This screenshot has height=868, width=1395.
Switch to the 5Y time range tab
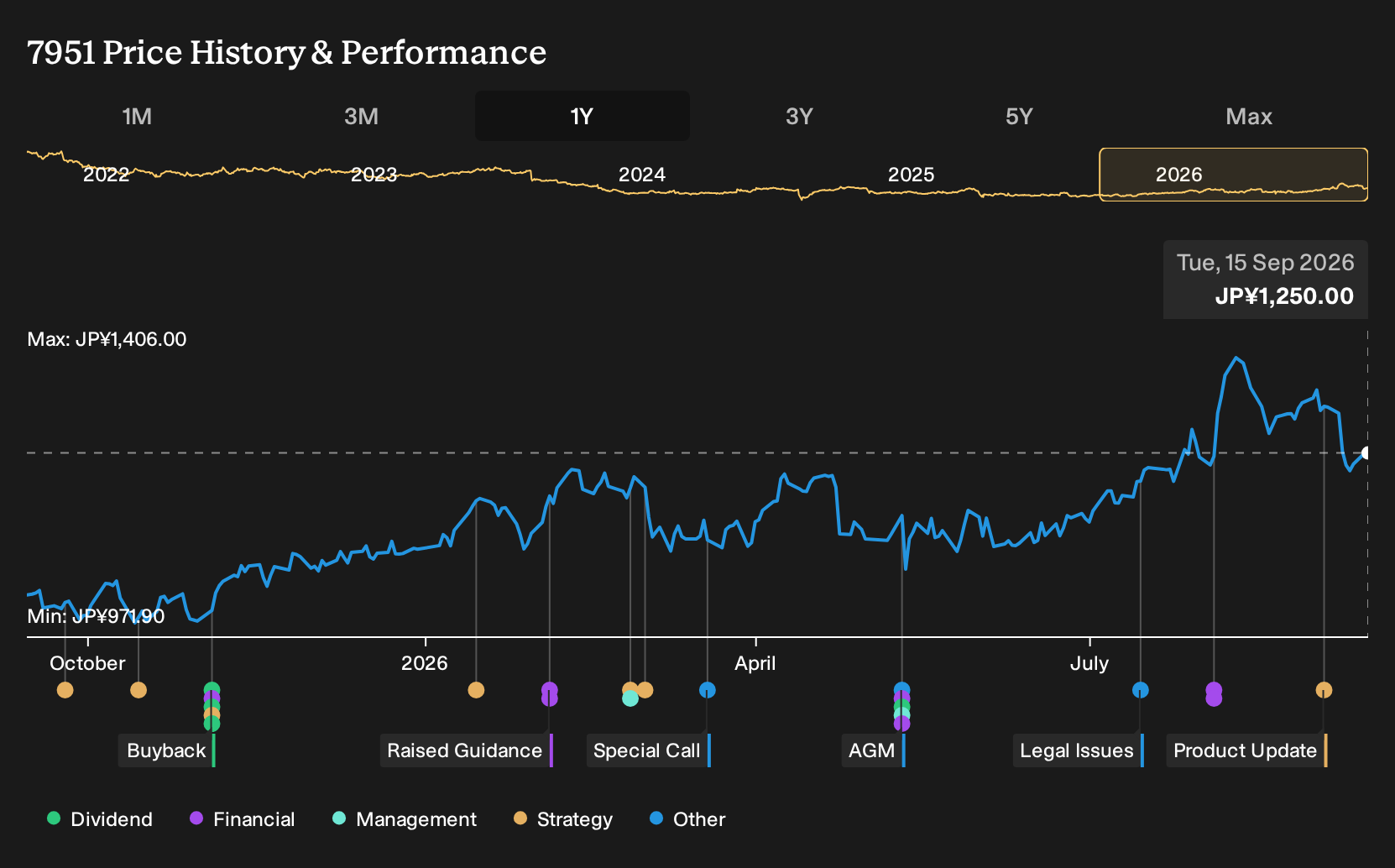pos(1019,116)
